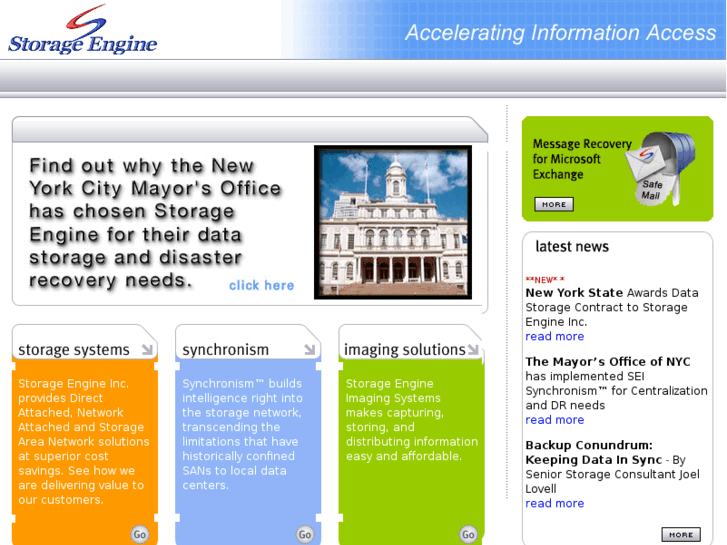Viewport: 727px width, 545px height.
Task: Click the Safe Mail mailbox icon
Action: 660,168
